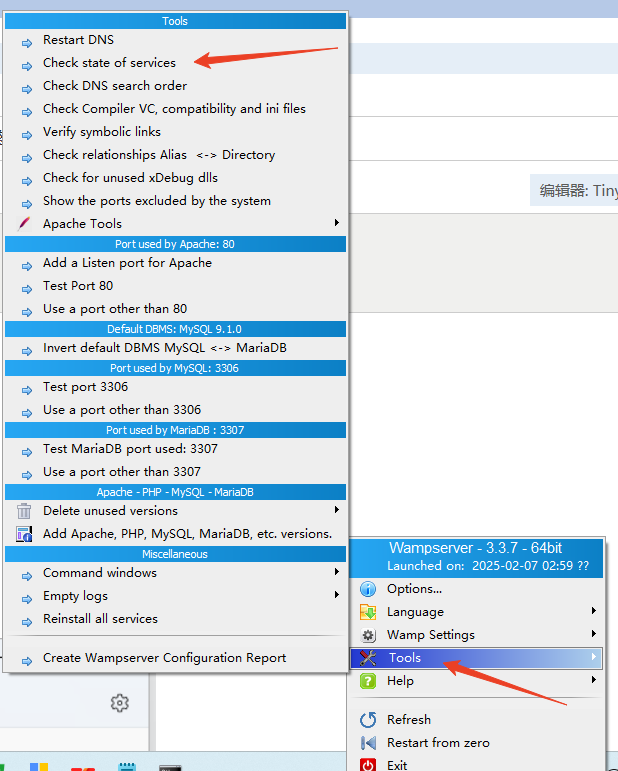The image size is (618, 771).
Task: Select Reinstall all services
Action: tap(176, 619)
